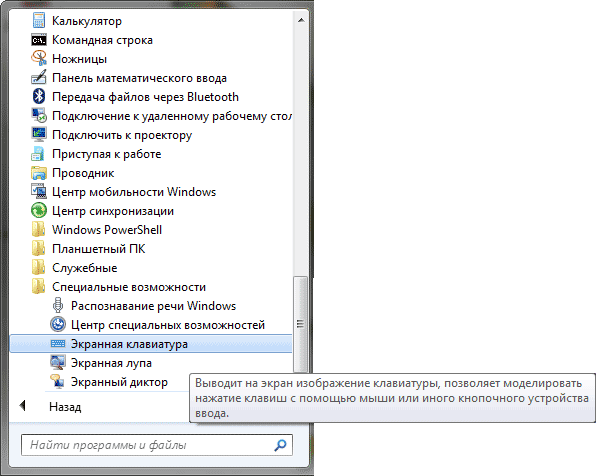
Task: Open the Ножницы entry
Action: (79, 59)
